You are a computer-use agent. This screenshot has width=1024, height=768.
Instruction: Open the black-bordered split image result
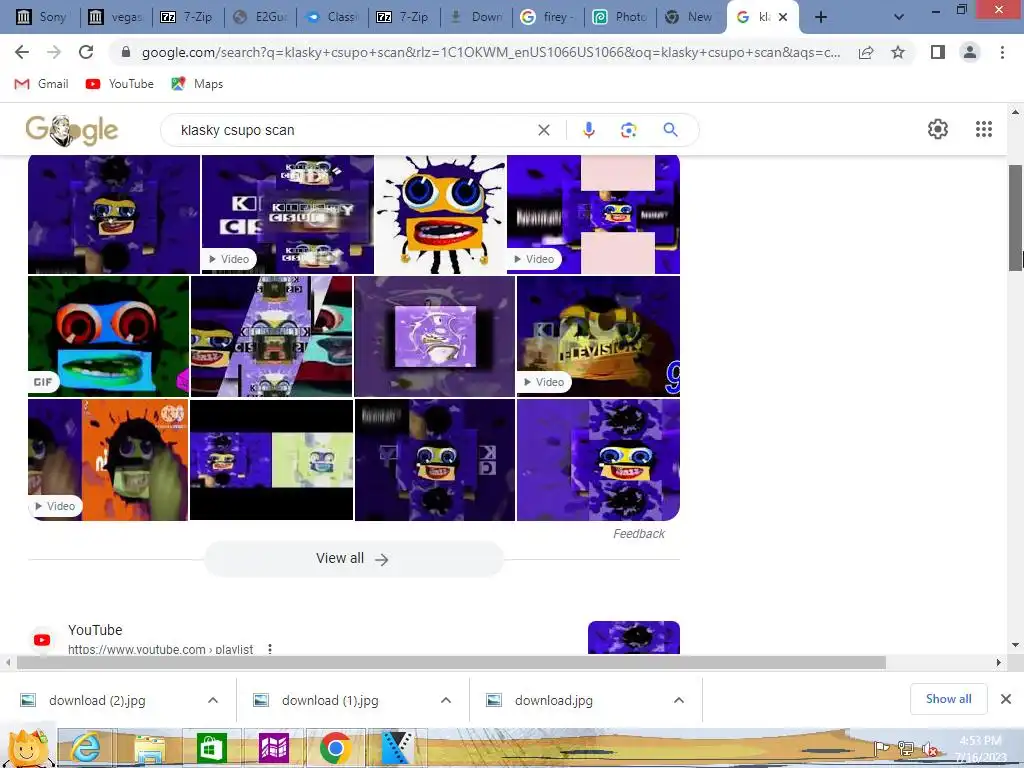click(272, 460)
